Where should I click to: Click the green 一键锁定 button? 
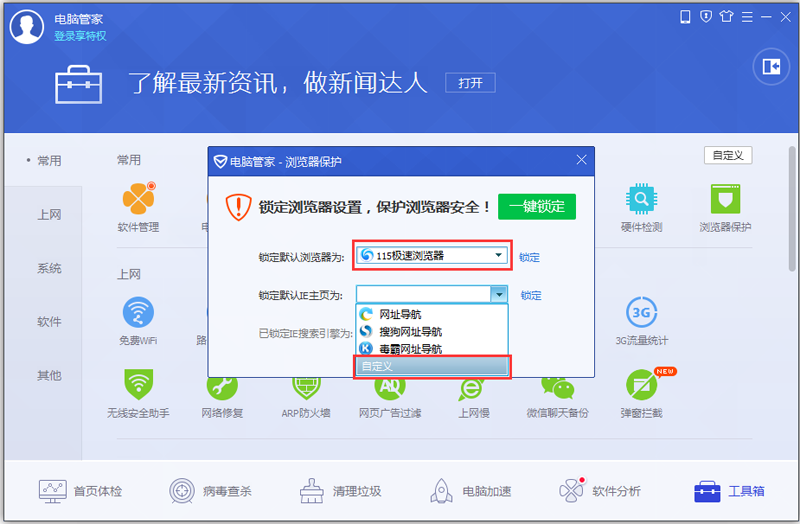point(537,207)
